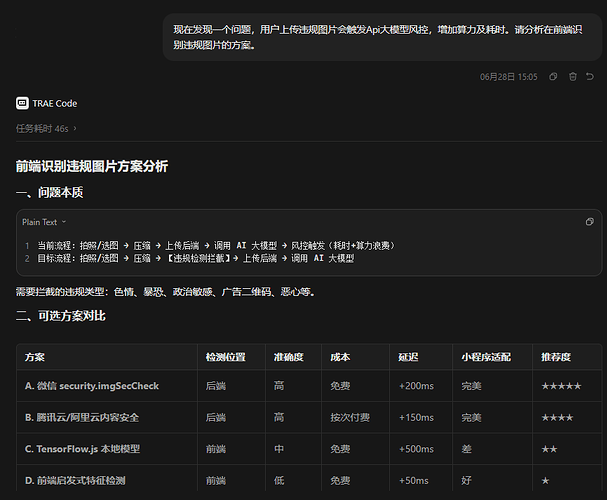Revert with the undo arrow icon
Image resolution: width=607 pixels, height=500 pixels.
pos(590,77)
